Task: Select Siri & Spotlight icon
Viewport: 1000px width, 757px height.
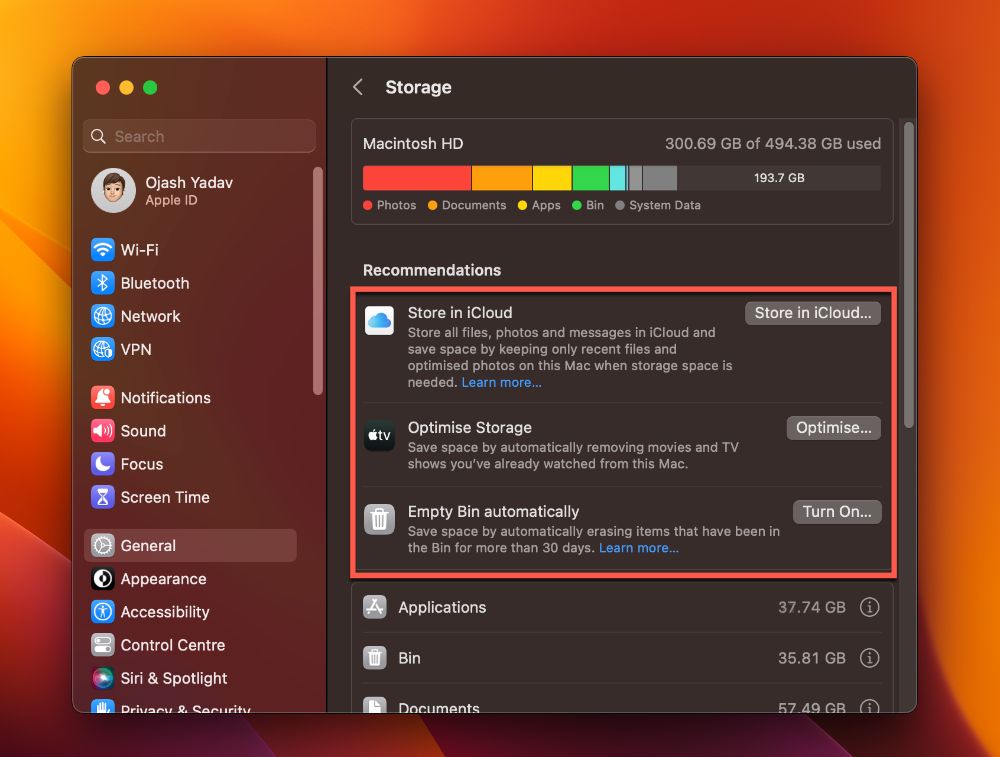Action: coord(102,678)
